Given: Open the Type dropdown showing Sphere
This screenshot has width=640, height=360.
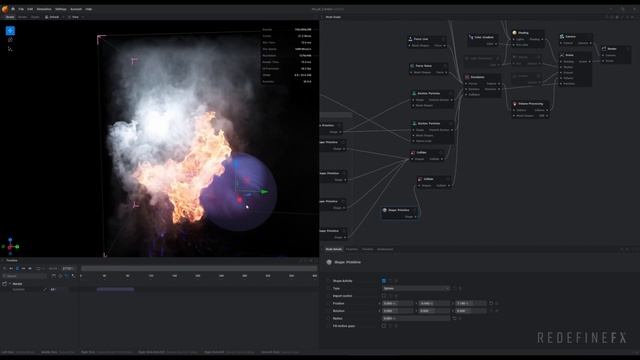Looking at the screenshot, I should [416, 288].
